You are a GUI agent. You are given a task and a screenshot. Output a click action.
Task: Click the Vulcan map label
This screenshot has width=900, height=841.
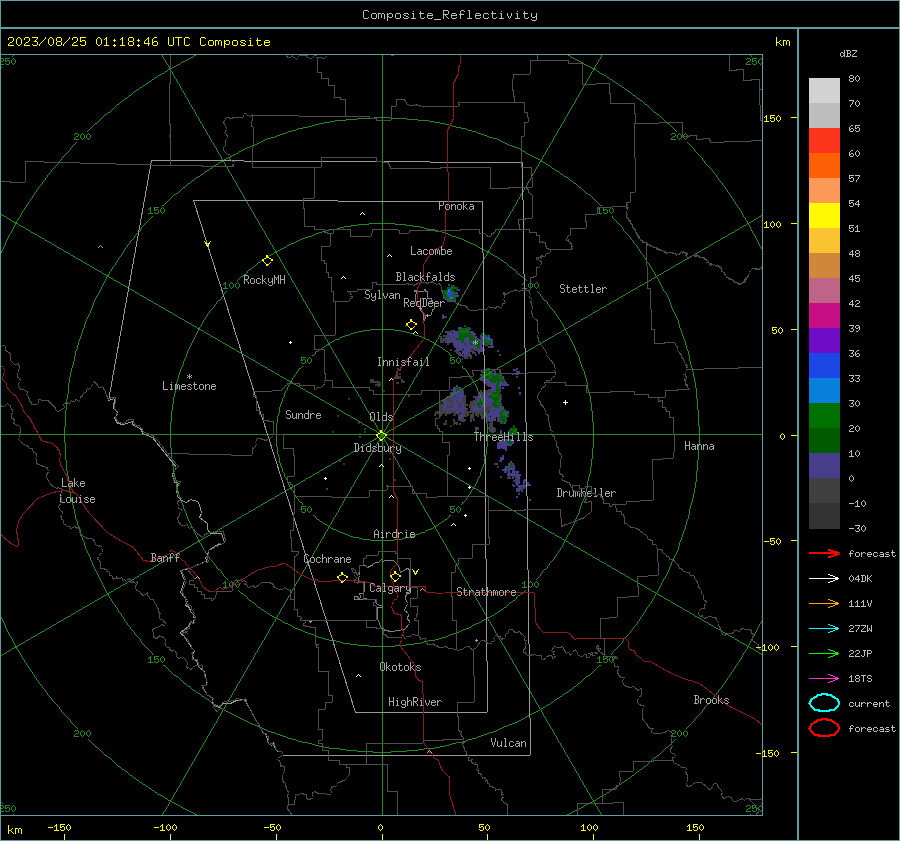(x=508, y=743)
